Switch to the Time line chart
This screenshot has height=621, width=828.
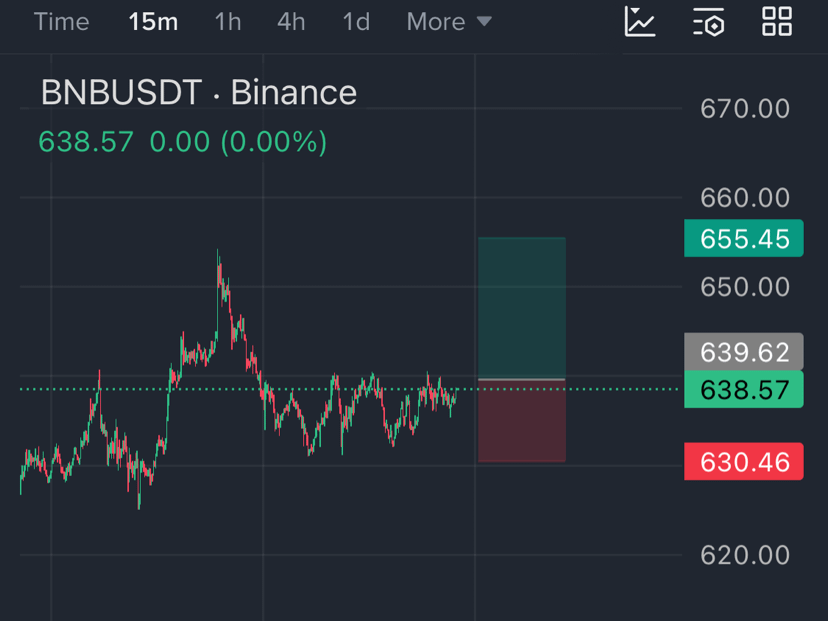pyautogui.click(x=61, y=22)
